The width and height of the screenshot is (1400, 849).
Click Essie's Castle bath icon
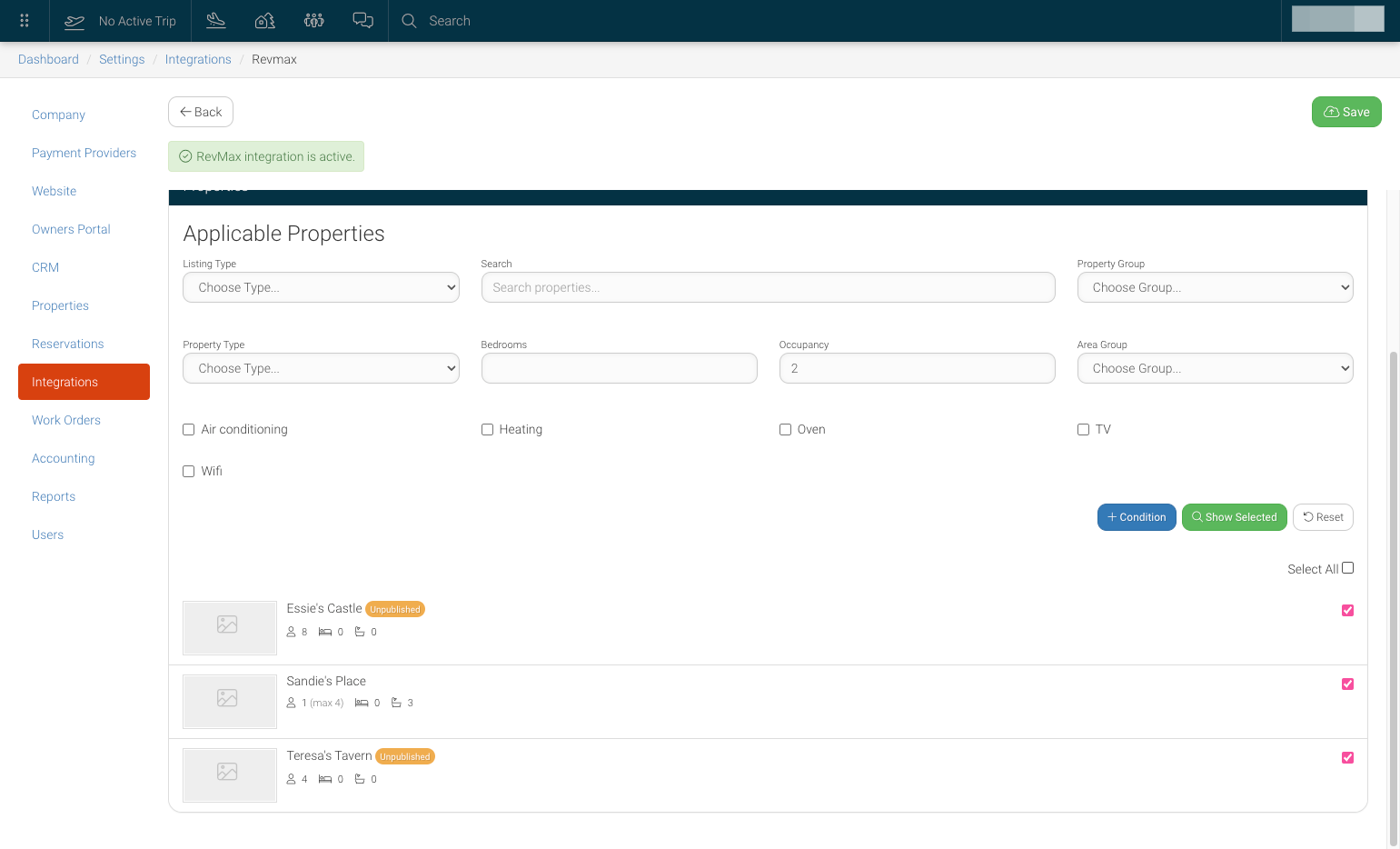360,632
